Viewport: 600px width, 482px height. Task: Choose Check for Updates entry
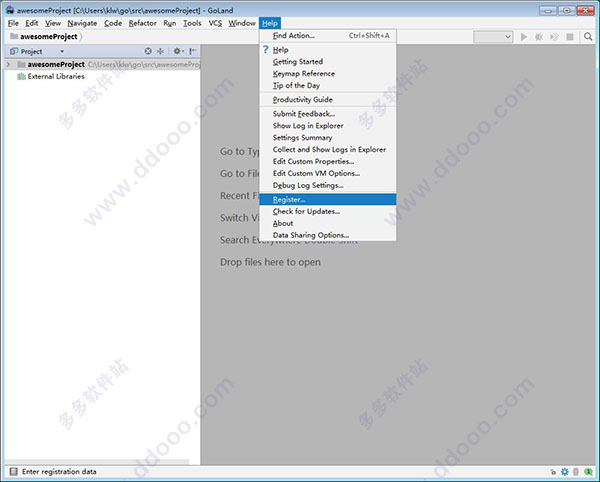pyautogui.click(x=328, y=211)
